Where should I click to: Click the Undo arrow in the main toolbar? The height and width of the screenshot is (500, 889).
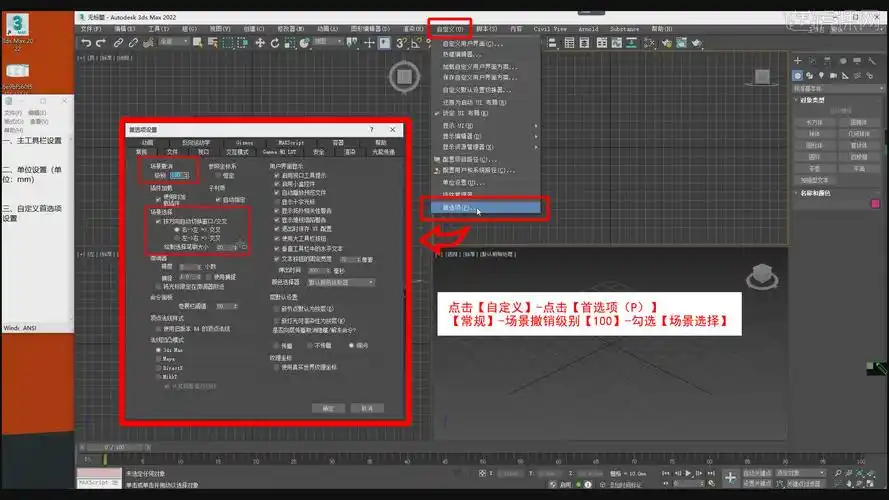(86, 43)
